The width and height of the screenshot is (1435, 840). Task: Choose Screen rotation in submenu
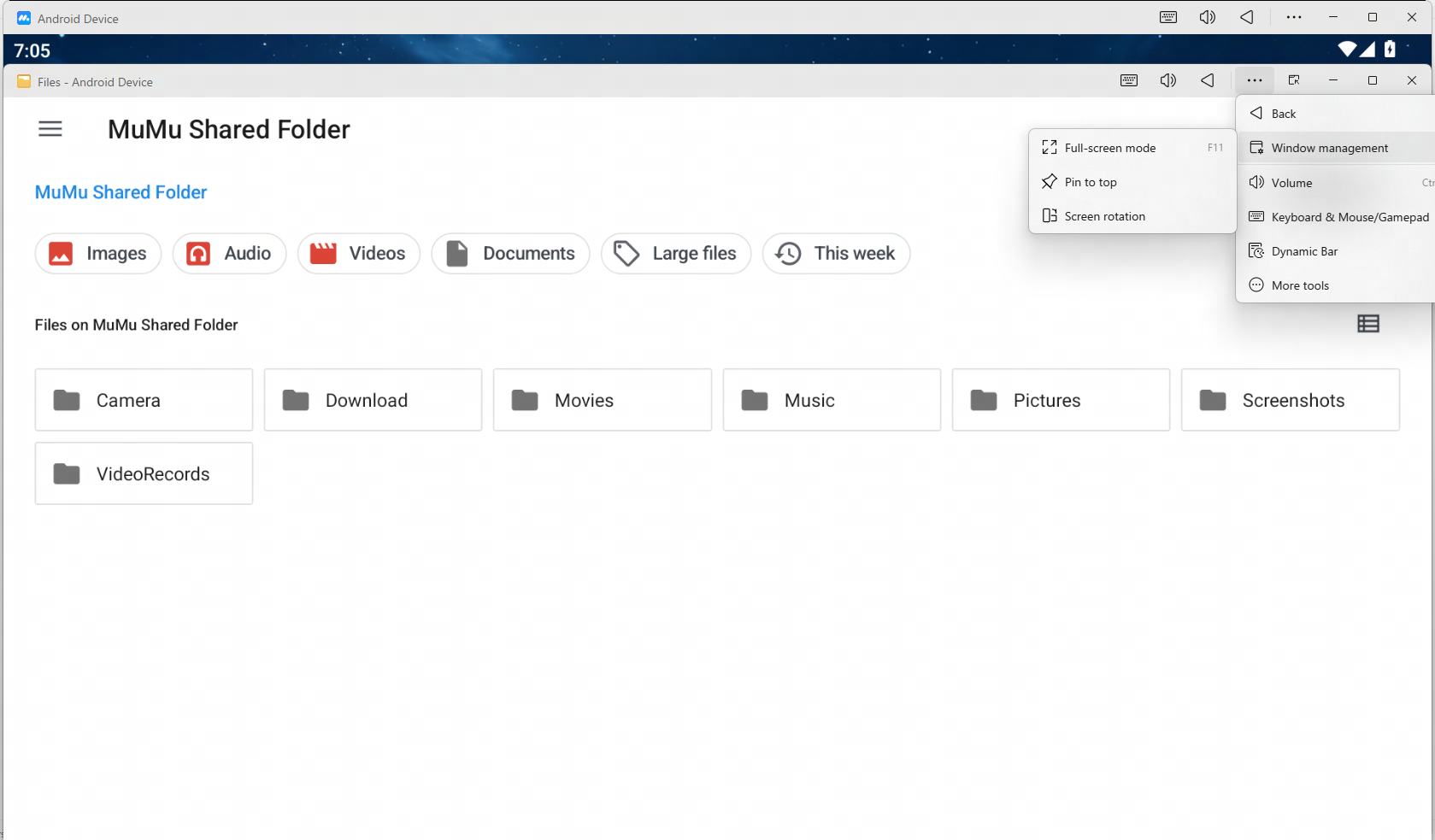pos(1132,216)
